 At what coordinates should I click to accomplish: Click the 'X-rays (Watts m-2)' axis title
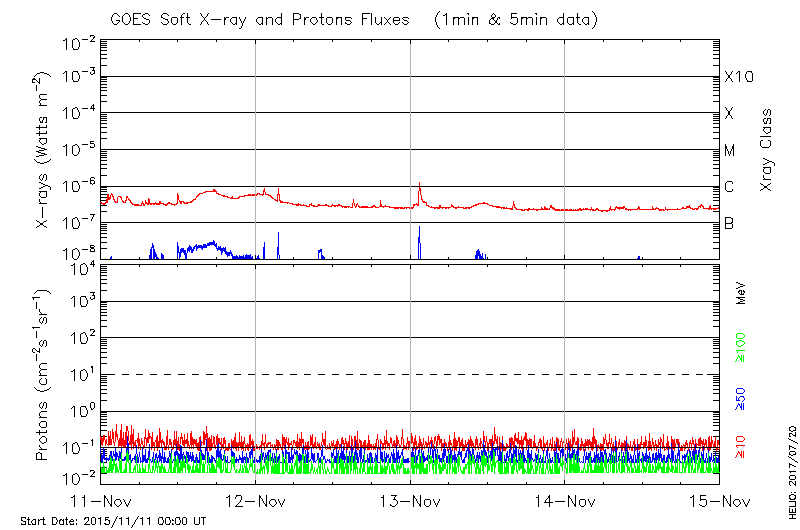click(x=44, y=150)
